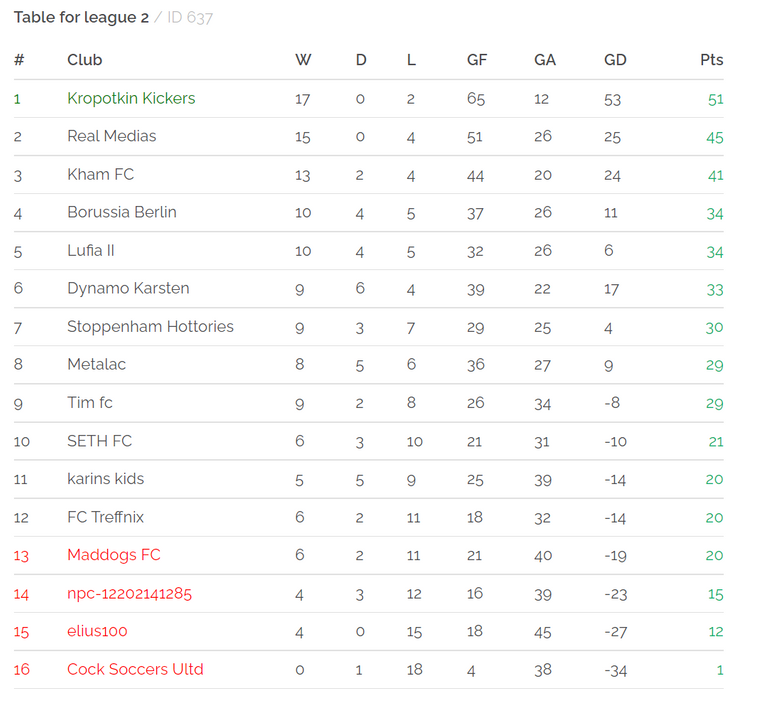The height and width of the screenshot is (704, 768).
Task: Click the Pts column header
Action: (x=711, y=60)
